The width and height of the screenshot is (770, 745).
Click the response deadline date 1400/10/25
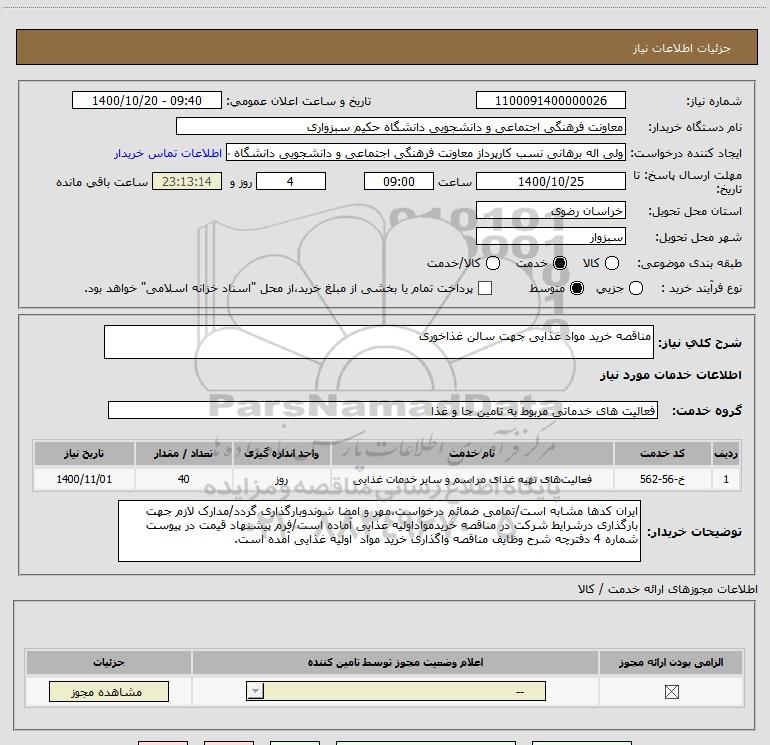[x=550, y=181]
